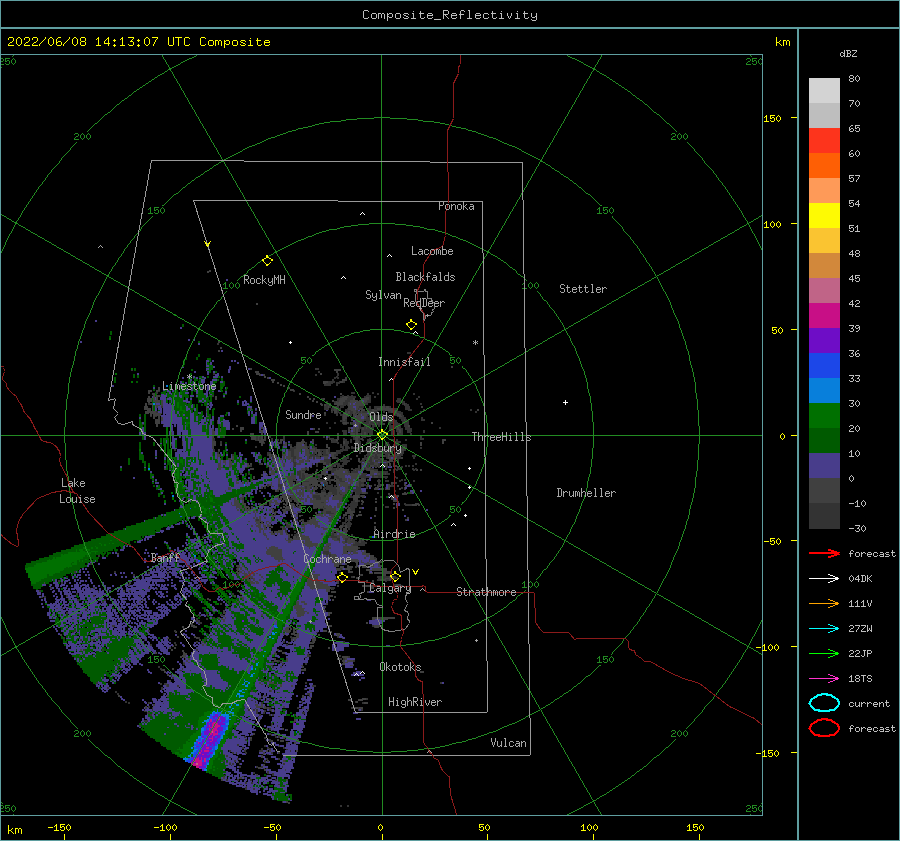
Task: Click the 39 dBZ purple swatch
Action: point(824,340)
